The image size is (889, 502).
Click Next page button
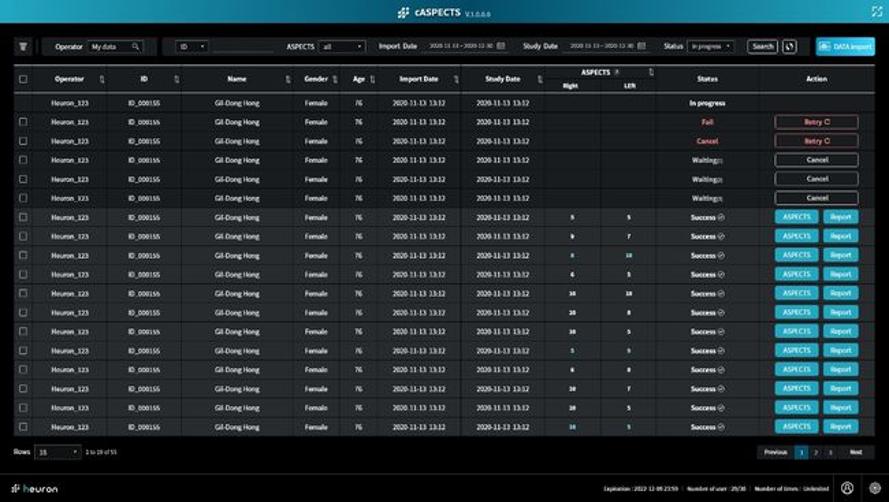click(856, 452)
